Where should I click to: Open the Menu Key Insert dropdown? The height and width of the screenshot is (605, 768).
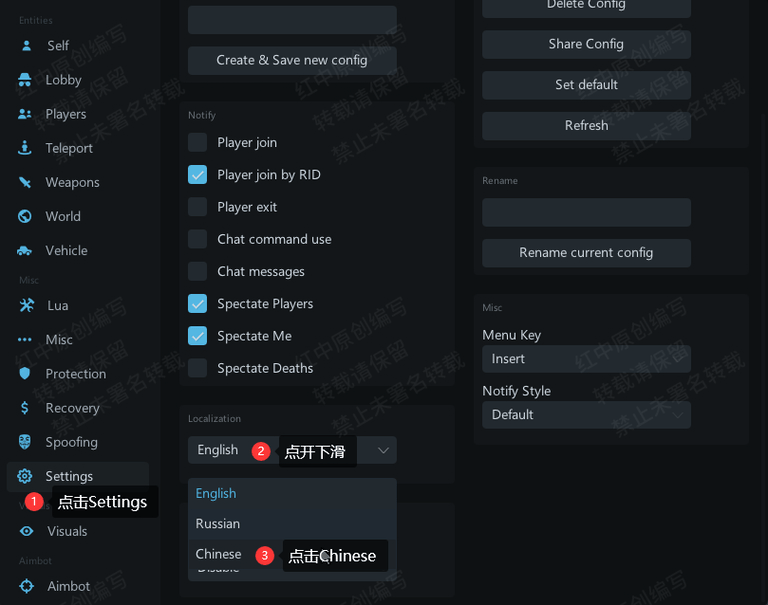tap(586, 359)
